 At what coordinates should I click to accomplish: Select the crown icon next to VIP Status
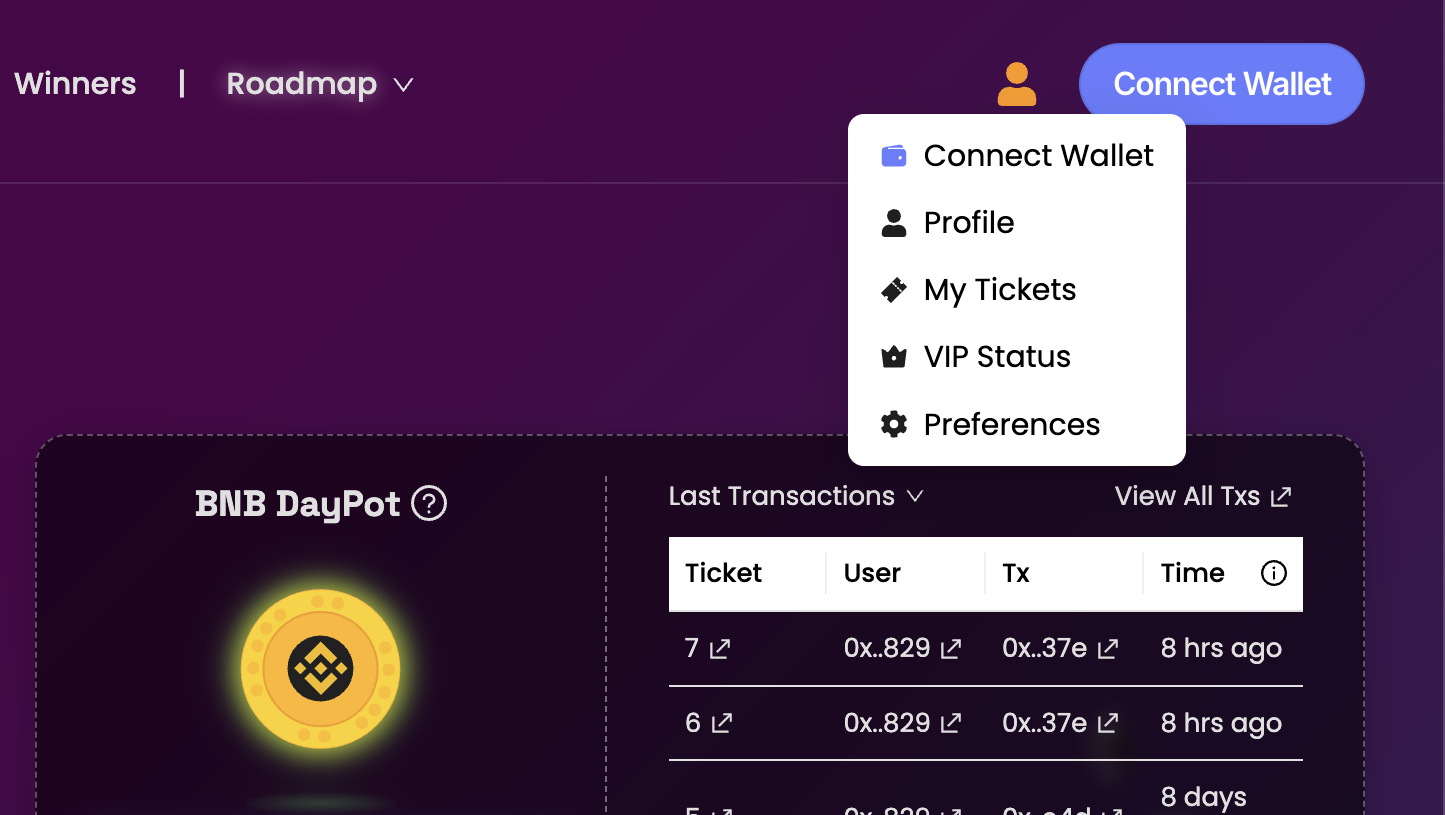click(893, 356)
